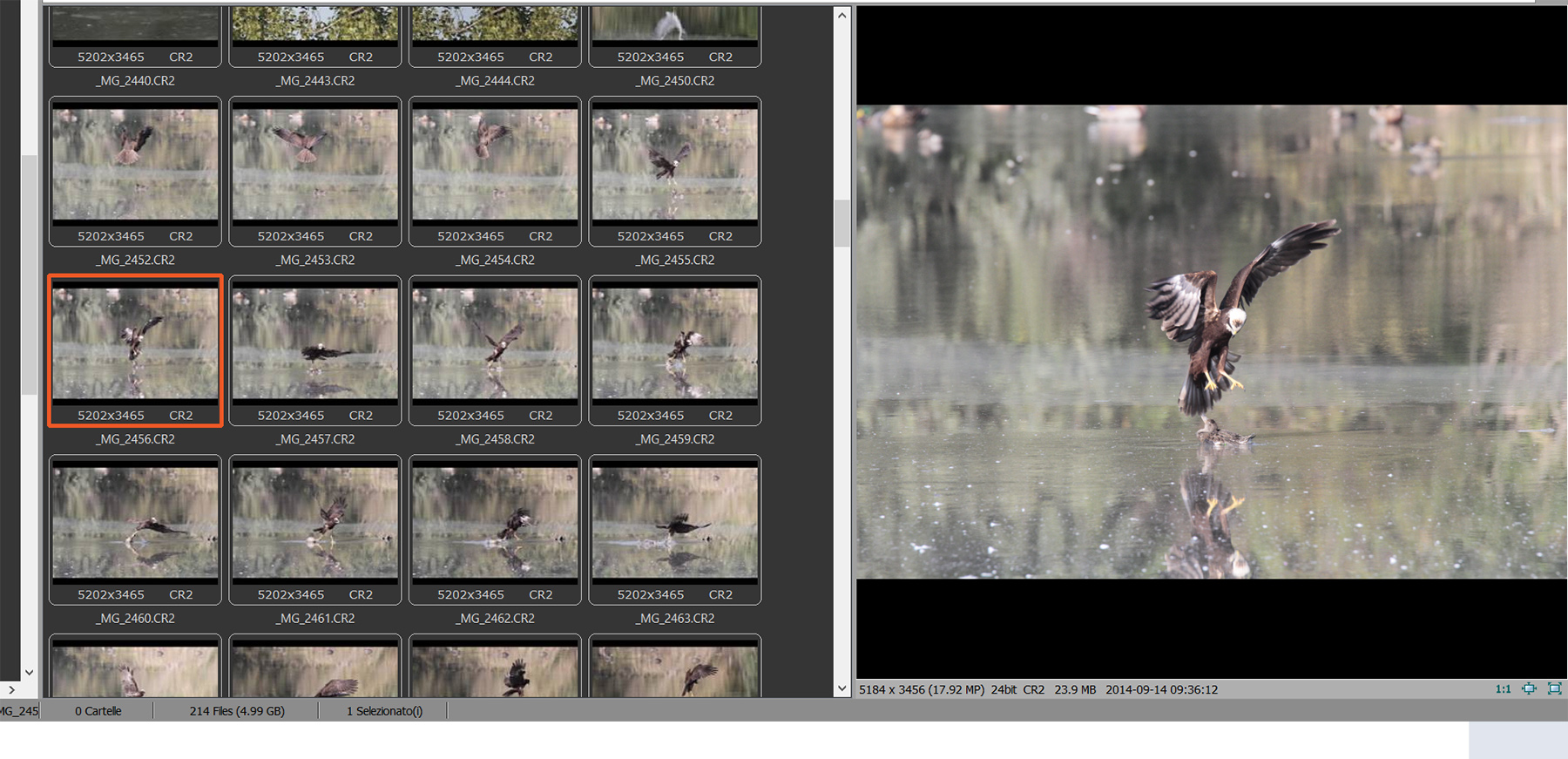The height and width of the screenshot is (759, 1568).
Task: Click the '0 Cartelle' status entry
Action: (x=98, y=711)
